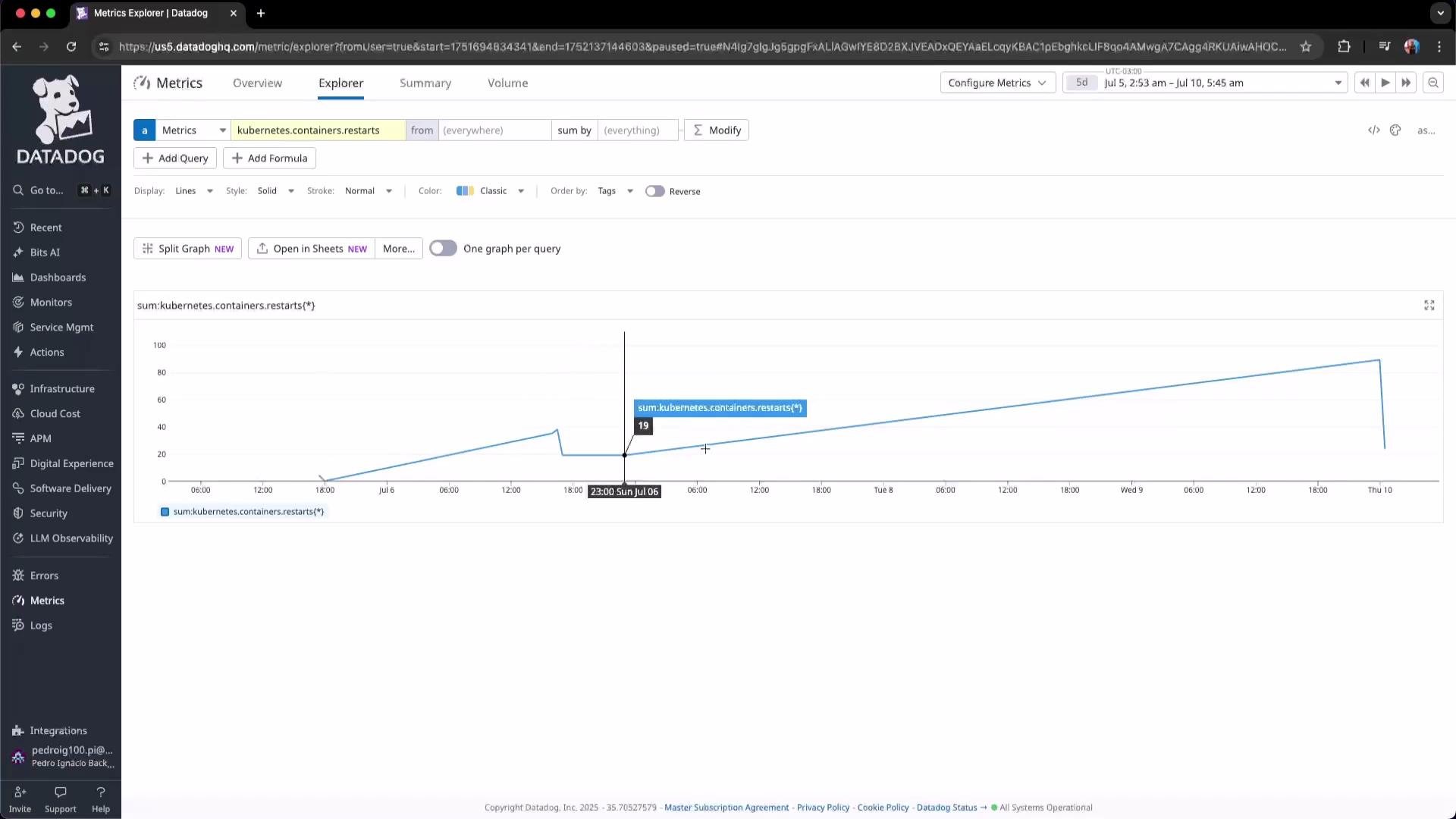
Task: Click sum by (everything) field
Action: [637, 130]
